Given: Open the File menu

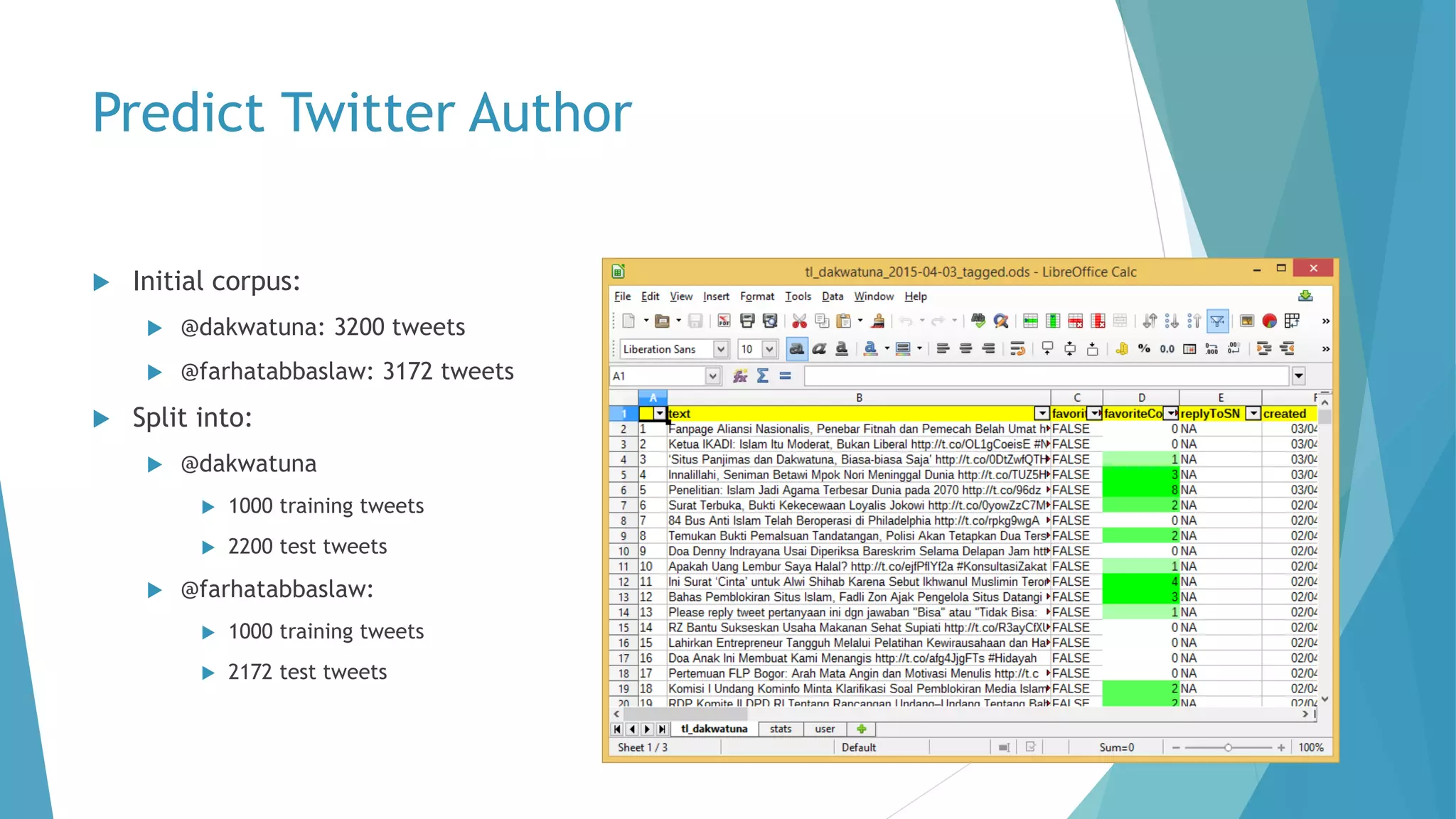Looking at the screenshot, I should click(622, 296).
